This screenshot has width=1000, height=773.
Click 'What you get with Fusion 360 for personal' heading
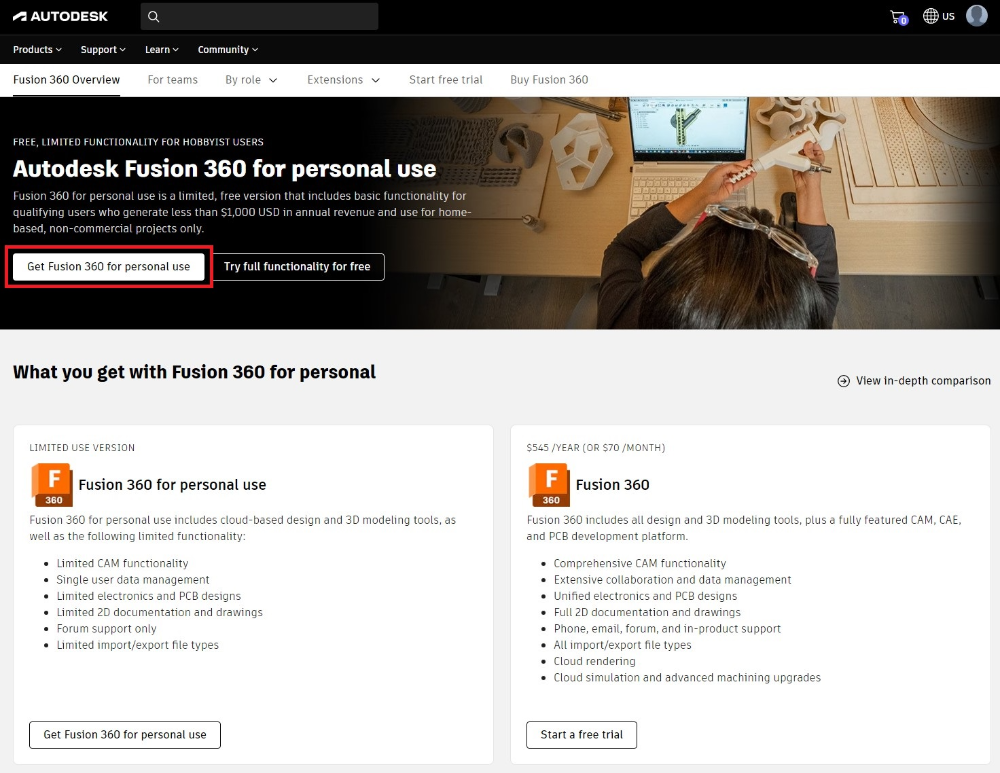click(195, 372)
